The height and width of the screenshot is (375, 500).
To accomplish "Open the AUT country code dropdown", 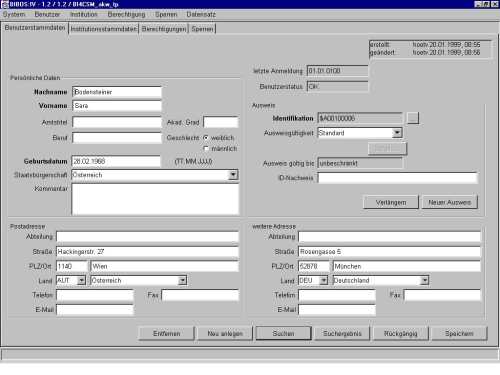I will (x=81, y=281).
